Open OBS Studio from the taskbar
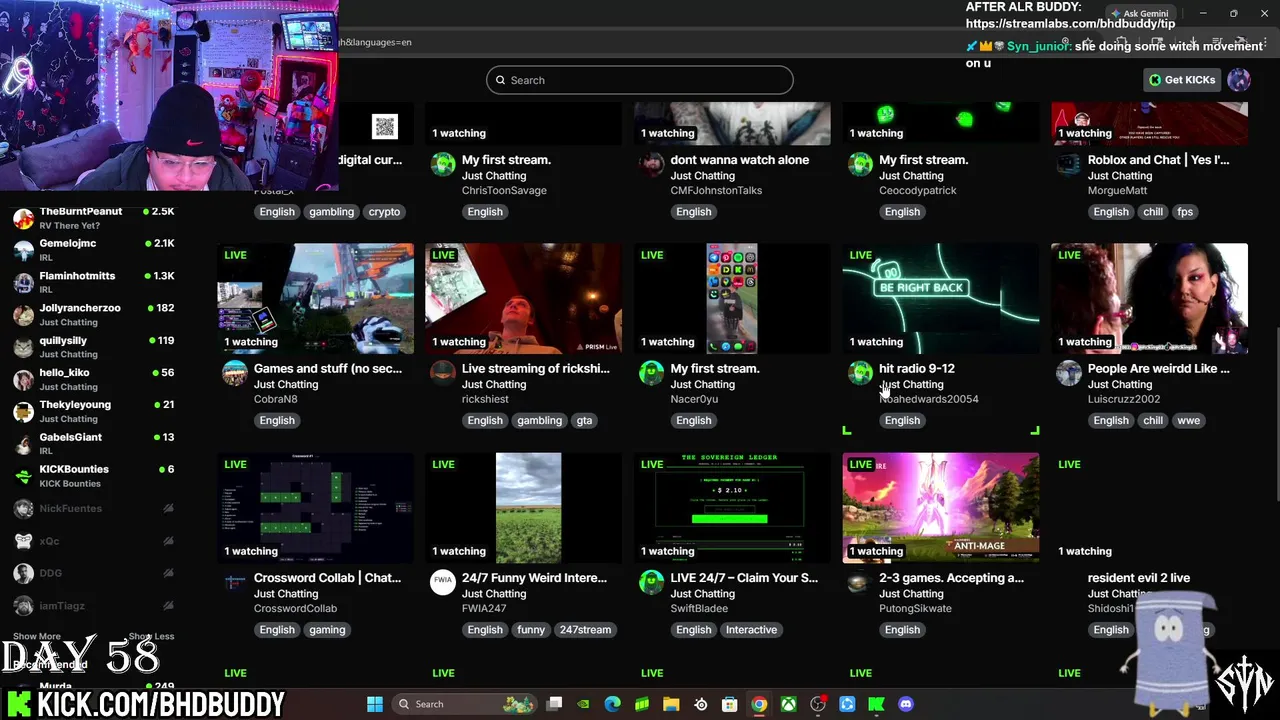 (818, 704)
